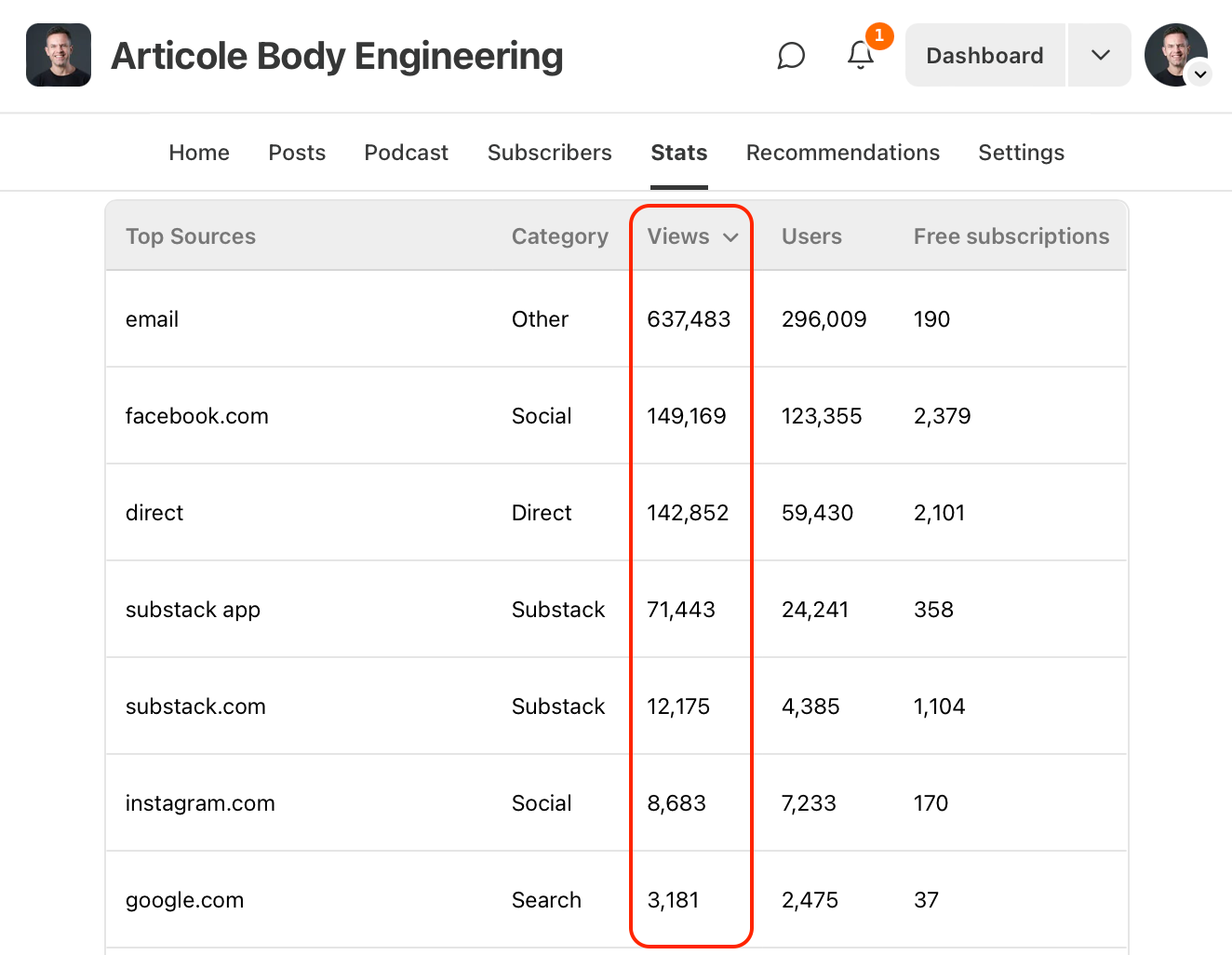Click the Top Sources column header
The height and width of the screenshot is (955, 1232).
click(191, 236)
